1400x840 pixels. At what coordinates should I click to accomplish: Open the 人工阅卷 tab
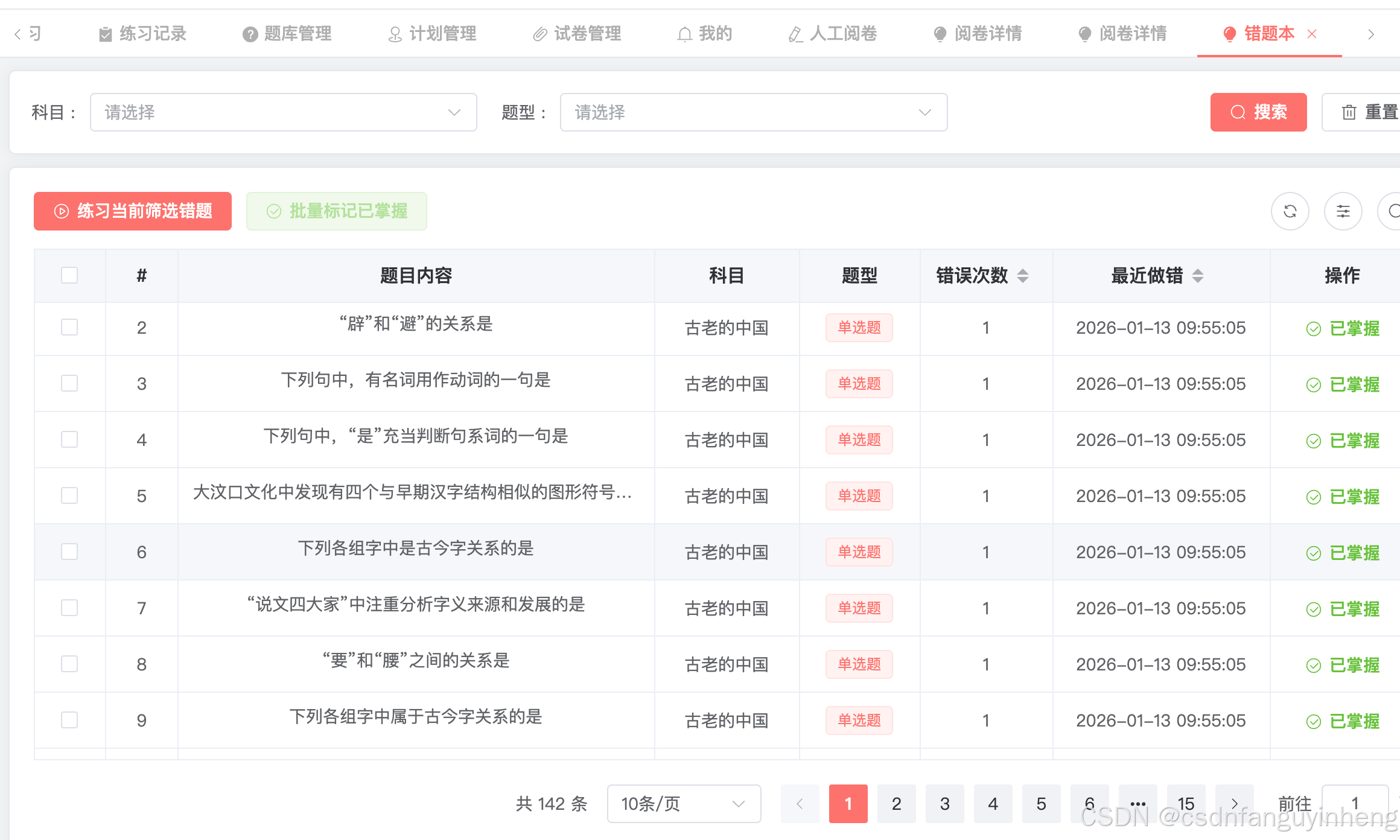pos(833,34)
